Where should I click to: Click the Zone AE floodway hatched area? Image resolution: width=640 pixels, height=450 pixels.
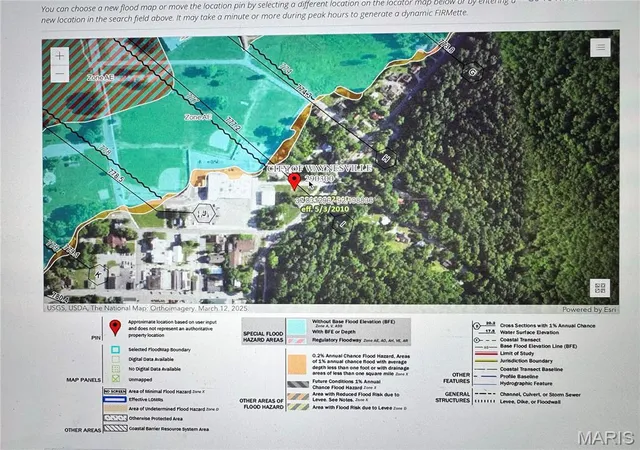click(100, 78)
